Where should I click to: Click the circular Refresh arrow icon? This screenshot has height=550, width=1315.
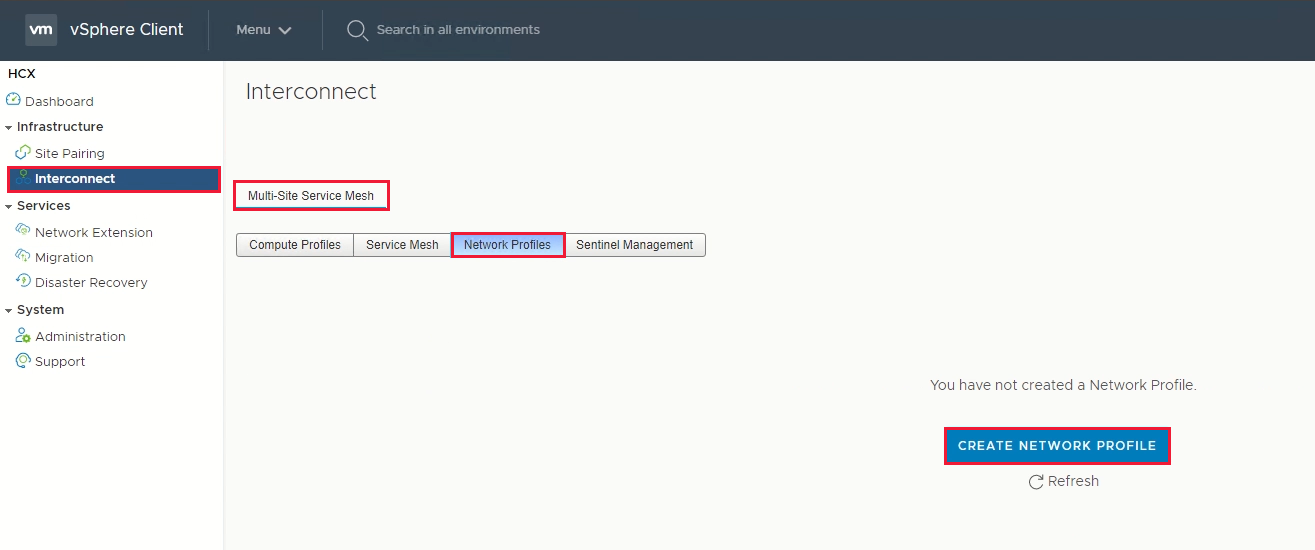pyautogui.click(x=1036, y=482)
